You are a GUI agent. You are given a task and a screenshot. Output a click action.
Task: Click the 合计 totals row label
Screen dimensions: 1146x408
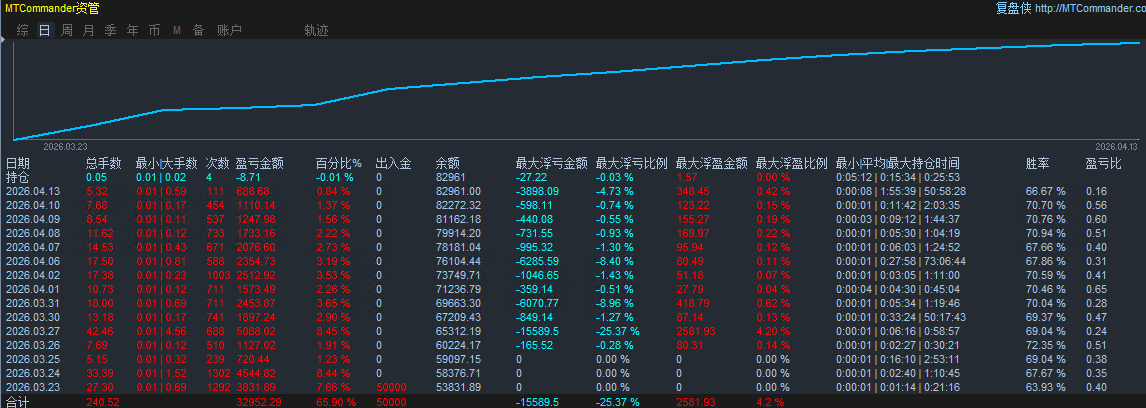pos(18,401)
